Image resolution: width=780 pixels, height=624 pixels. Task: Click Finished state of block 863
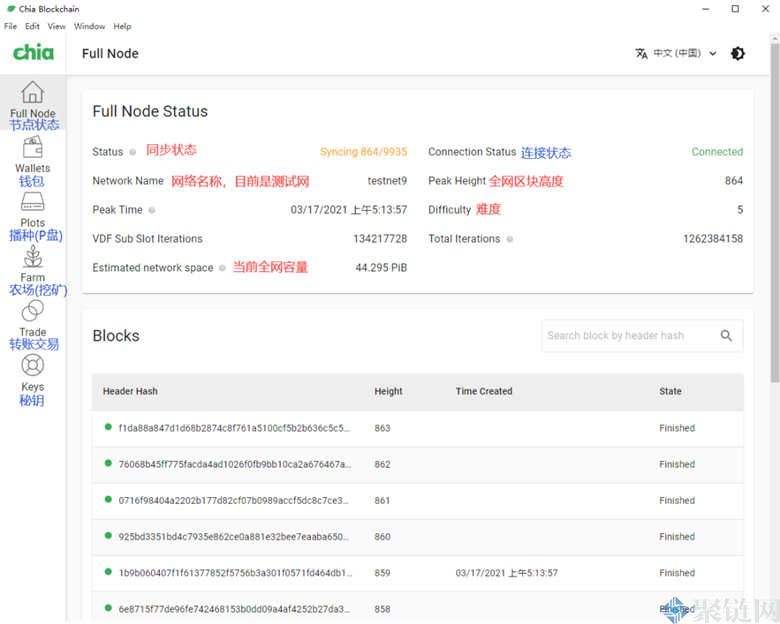[677, 428]
